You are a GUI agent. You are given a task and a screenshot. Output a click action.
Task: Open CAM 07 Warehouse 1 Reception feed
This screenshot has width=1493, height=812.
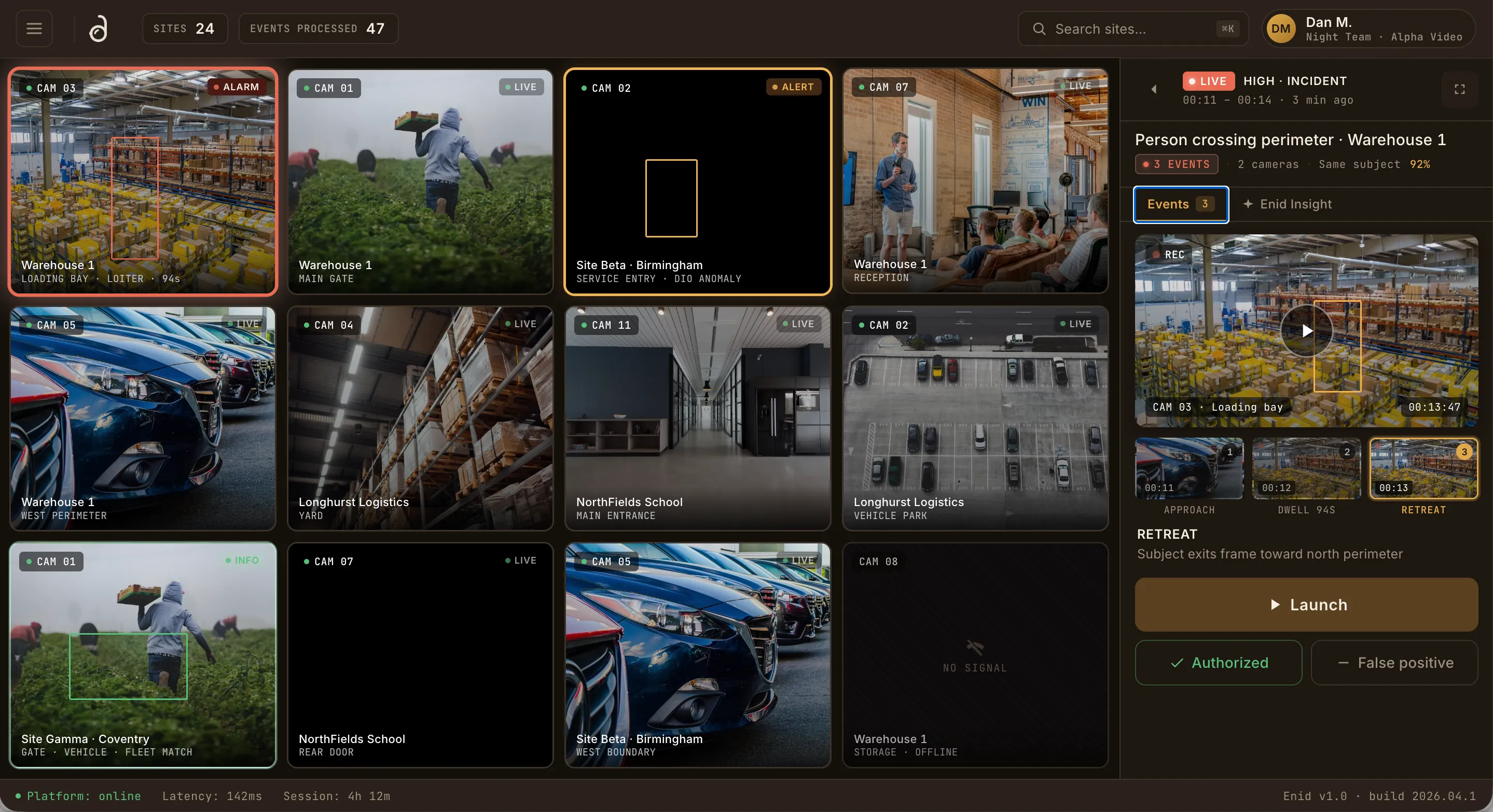(975, 180)
